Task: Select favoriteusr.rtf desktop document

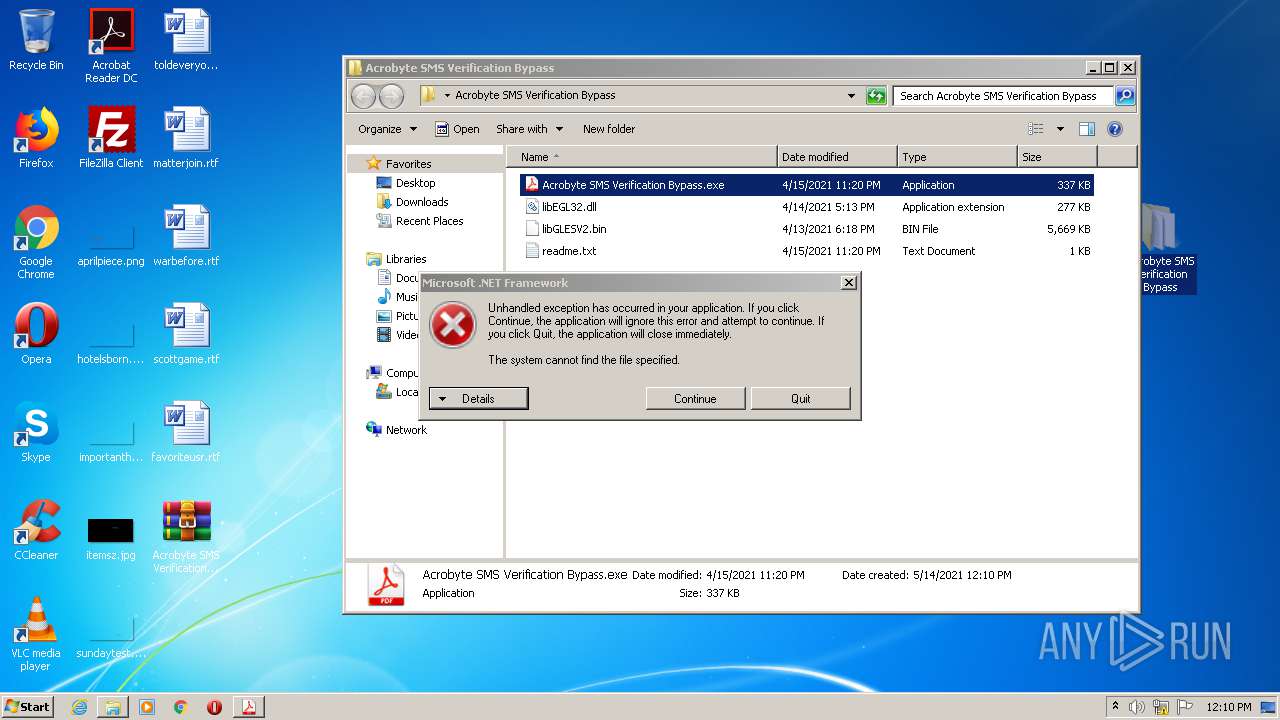Action: [186, 432]
